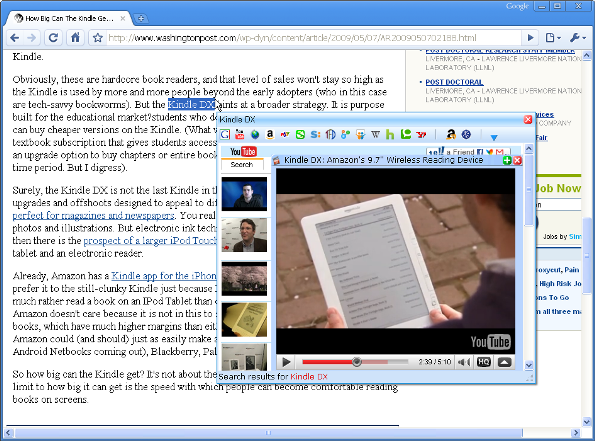The height and width of the screenshot is (441, 595).
Task: Open the 'perfect for magazines and newspapers' link
Action: (93, 215)
